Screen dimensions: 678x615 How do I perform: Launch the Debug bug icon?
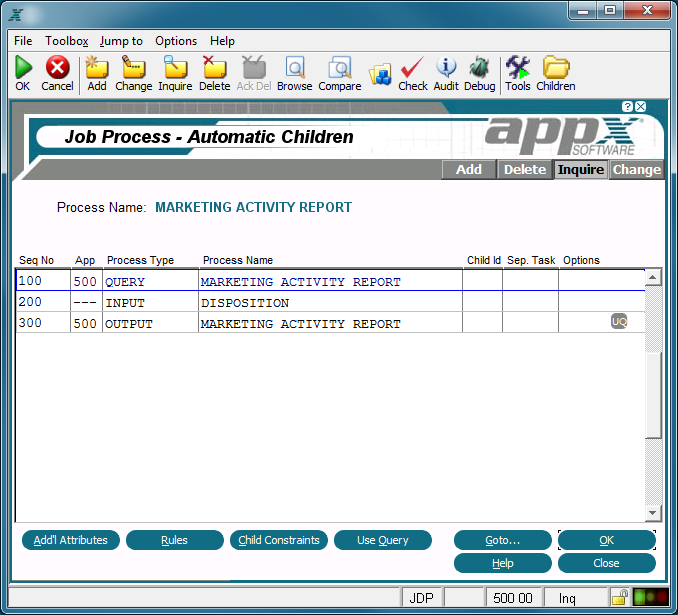pyautogui.click(x=480, y=67)
